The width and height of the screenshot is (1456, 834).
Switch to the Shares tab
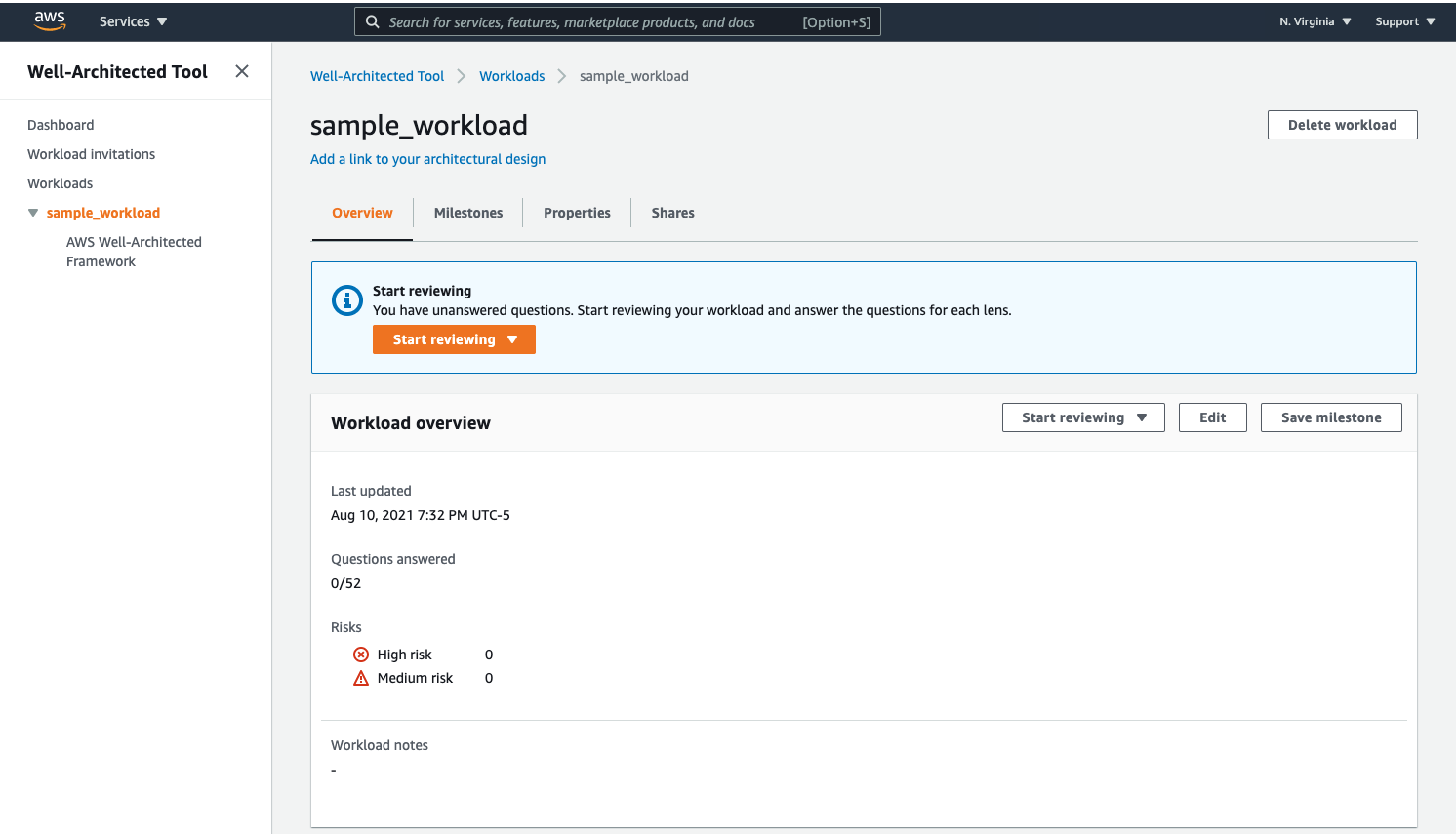click(673, 213)
